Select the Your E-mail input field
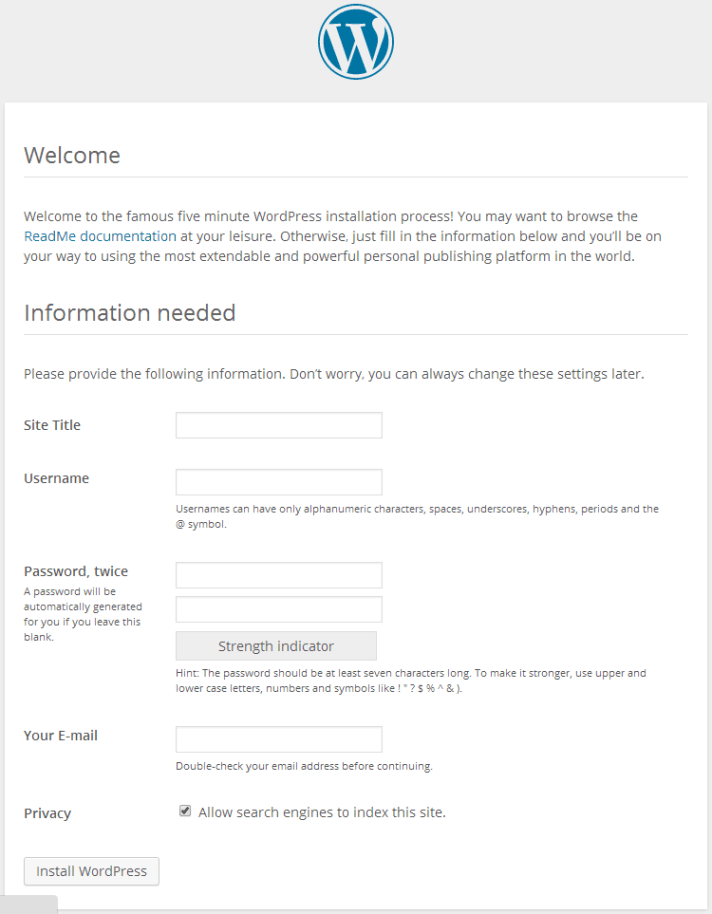This screenshot has width=712, height=914. 278,739
